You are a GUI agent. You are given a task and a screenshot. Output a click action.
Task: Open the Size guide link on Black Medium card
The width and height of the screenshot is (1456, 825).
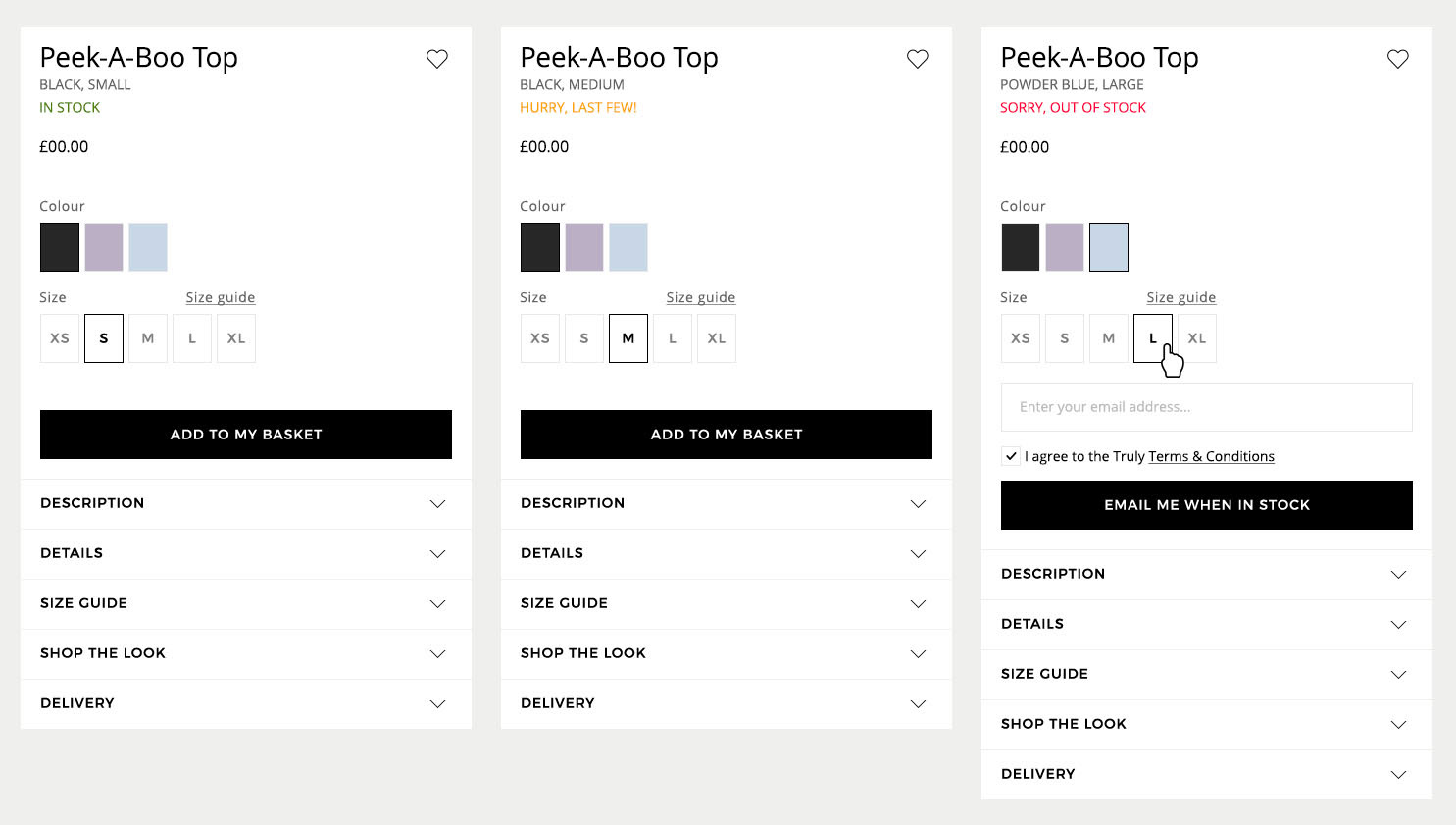pos(701,297)
